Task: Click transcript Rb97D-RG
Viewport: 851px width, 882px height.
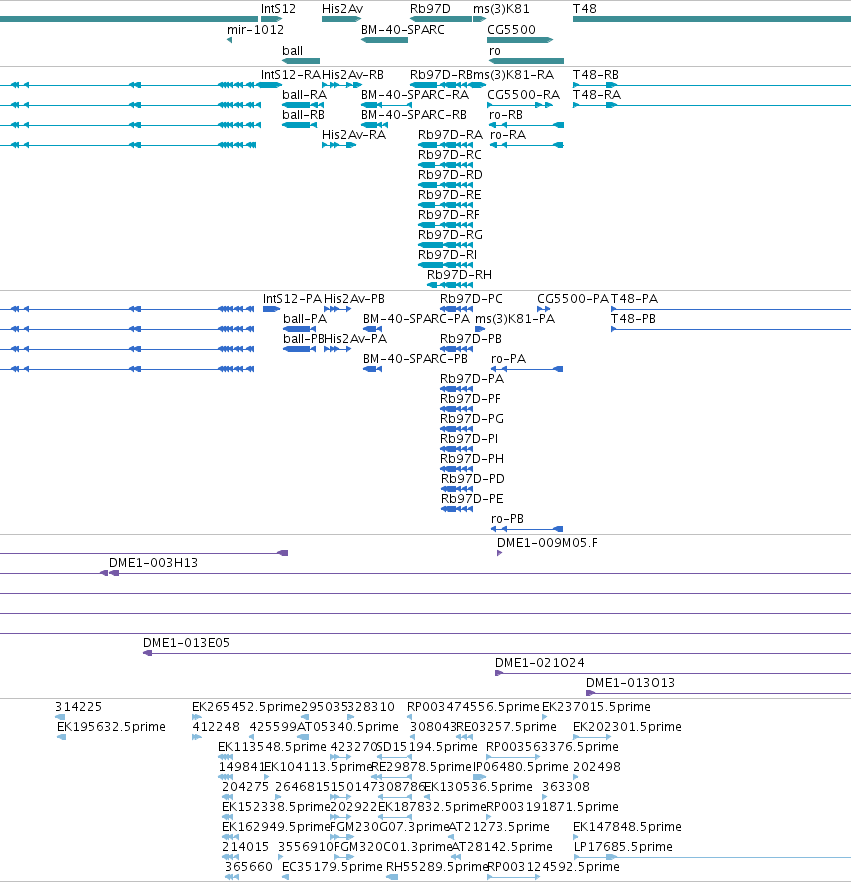Action: [x=451, y=235]
